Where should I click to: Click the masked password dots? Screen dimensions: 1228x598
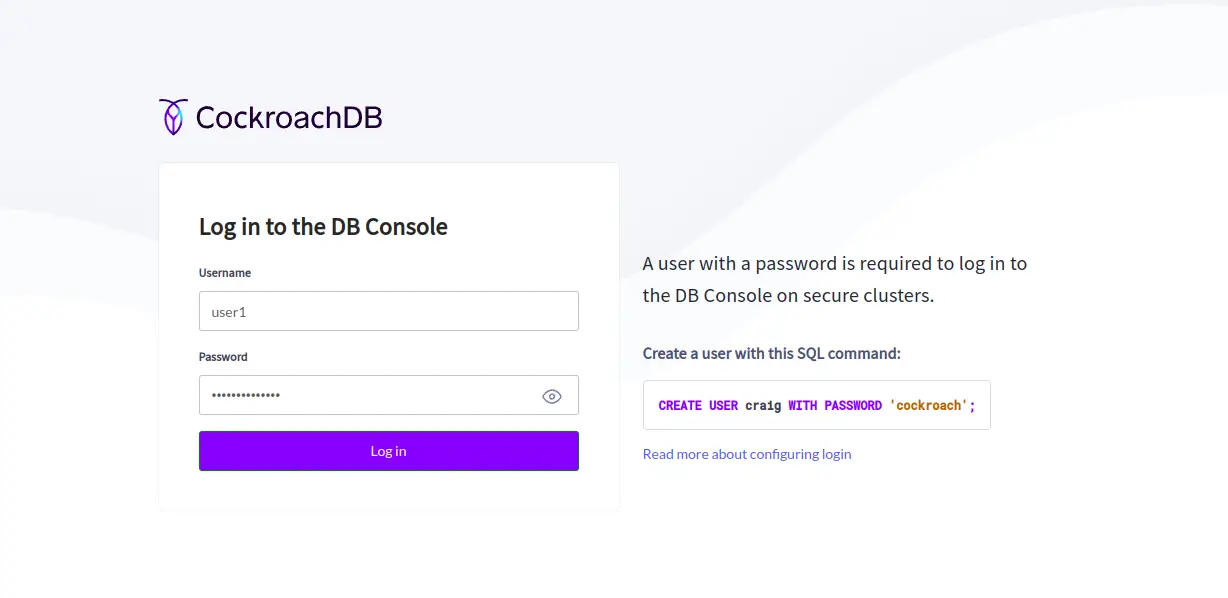pos(246,396)
